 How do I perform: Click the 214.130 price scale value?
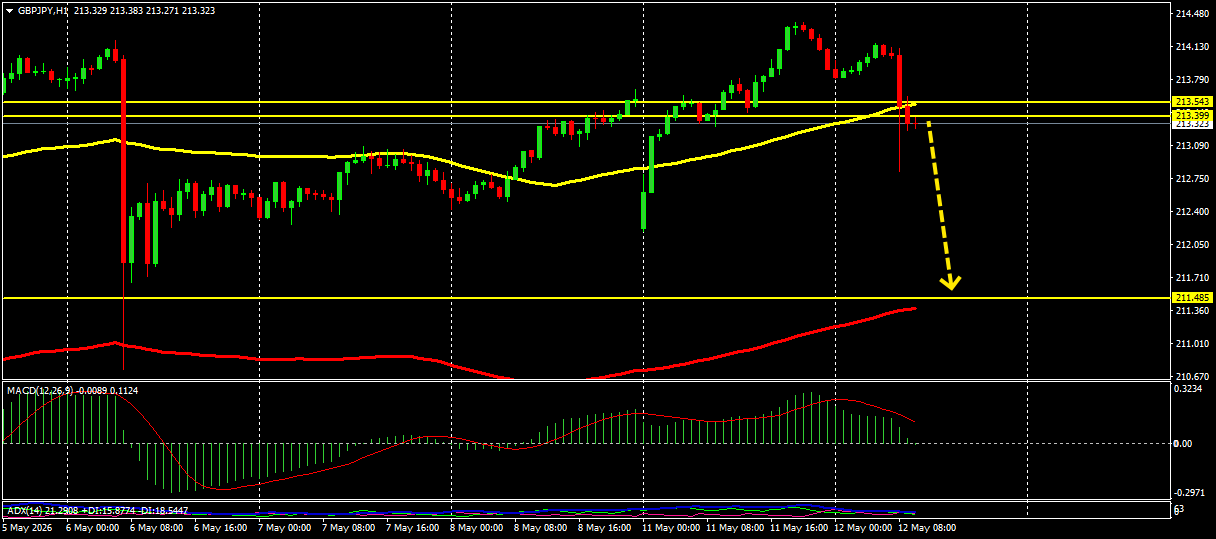pos(1194,47)
